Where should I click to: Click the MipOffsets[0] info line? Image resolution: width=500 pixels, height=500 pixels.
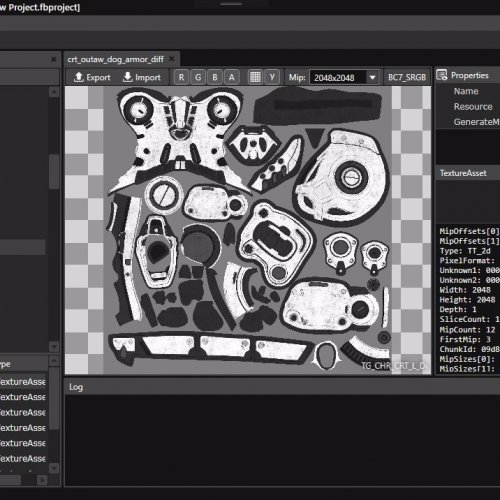click(x=469, y=231)
